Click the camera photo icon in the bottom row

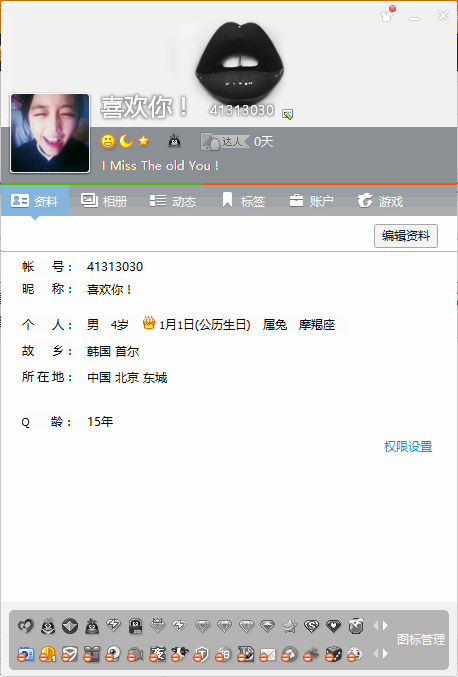coord(25,654)
